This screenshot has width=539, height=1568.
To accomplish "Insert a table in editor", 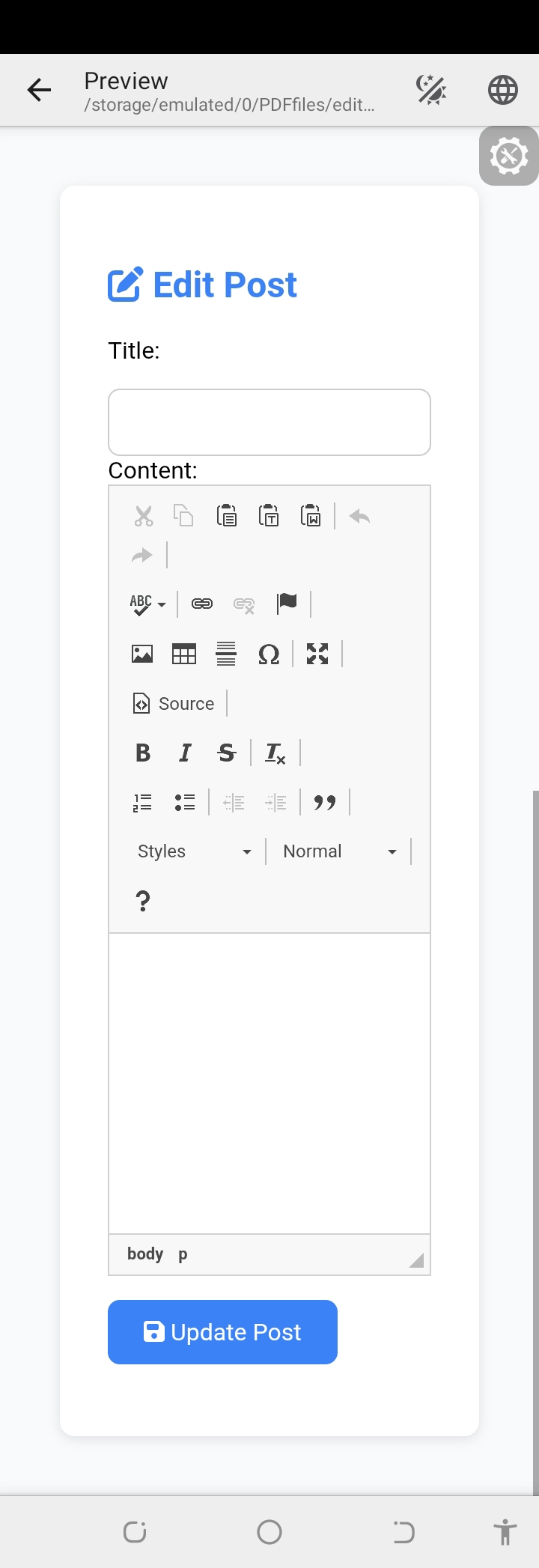I will click(184, 654).
